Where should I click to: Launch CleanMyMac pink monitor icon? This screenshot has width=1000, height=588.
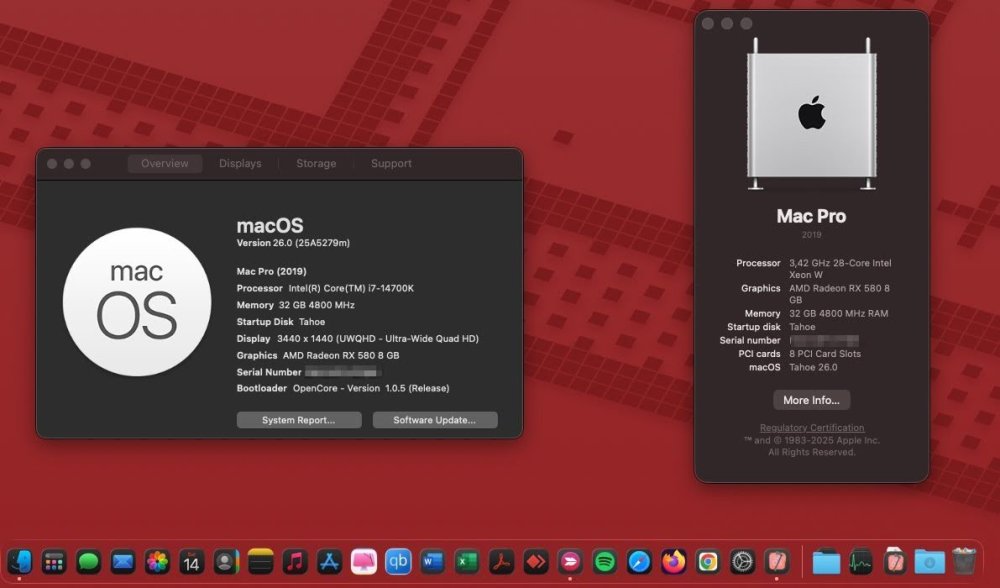(364, 562)
